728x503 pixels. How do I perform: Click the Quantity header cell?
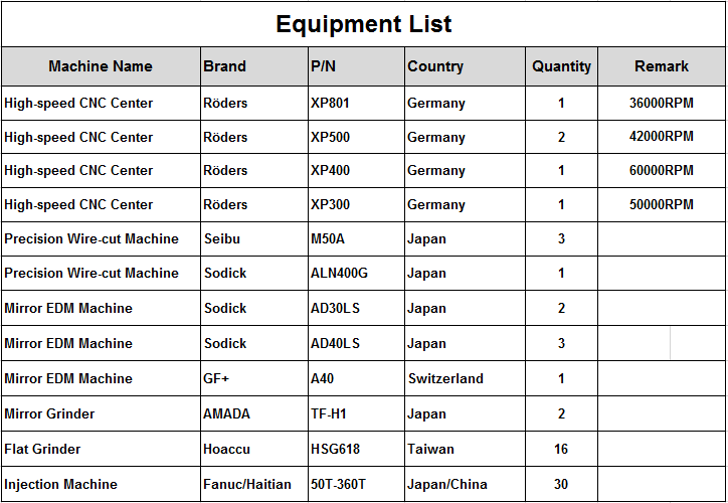(561, 66)
